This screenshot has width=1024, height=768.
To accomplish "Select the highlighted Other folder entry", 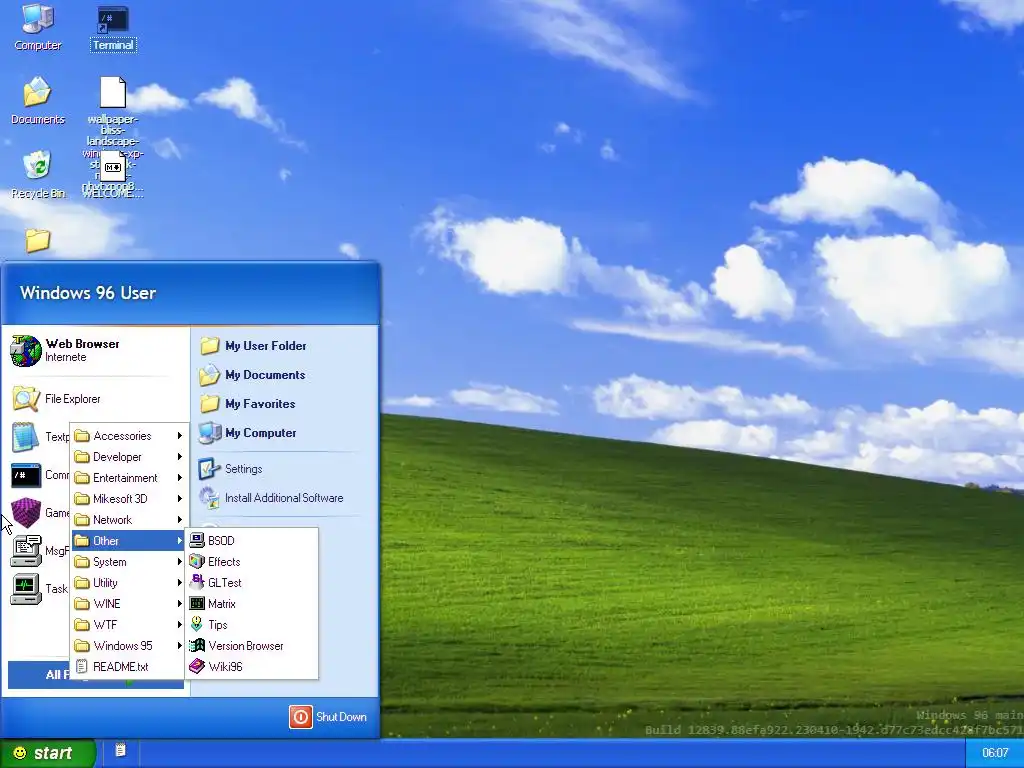I will [128, 541].
